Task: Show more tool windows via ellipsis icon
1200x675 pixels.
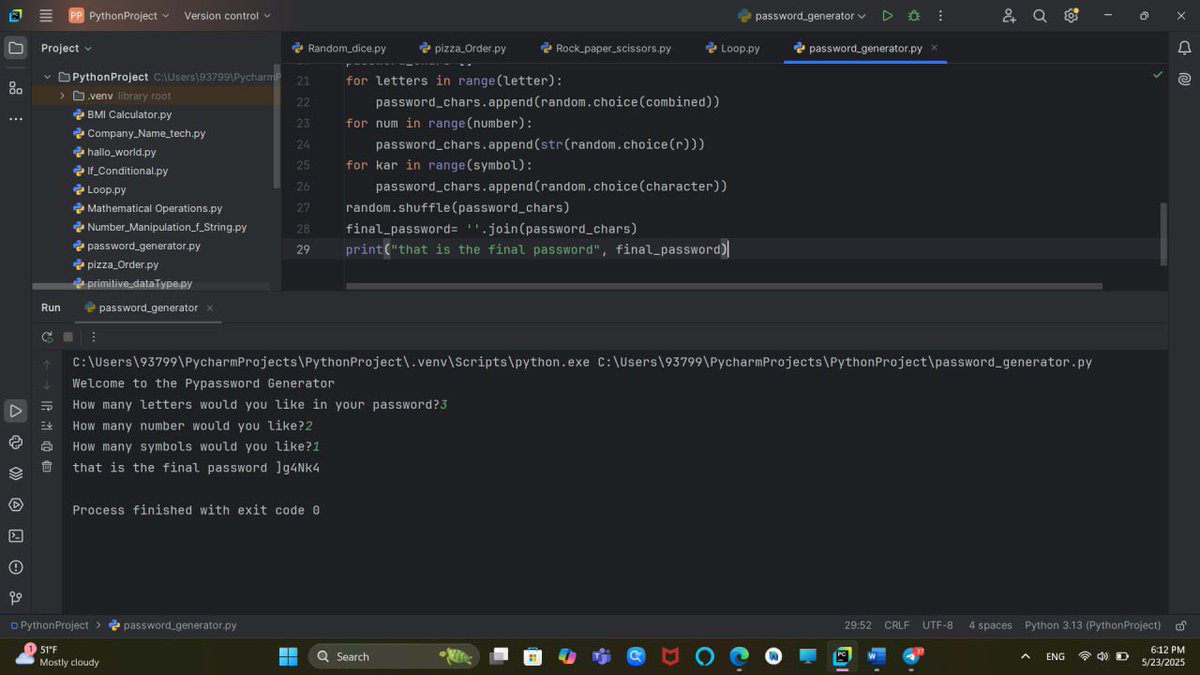Action: click(x=16, y=119)
